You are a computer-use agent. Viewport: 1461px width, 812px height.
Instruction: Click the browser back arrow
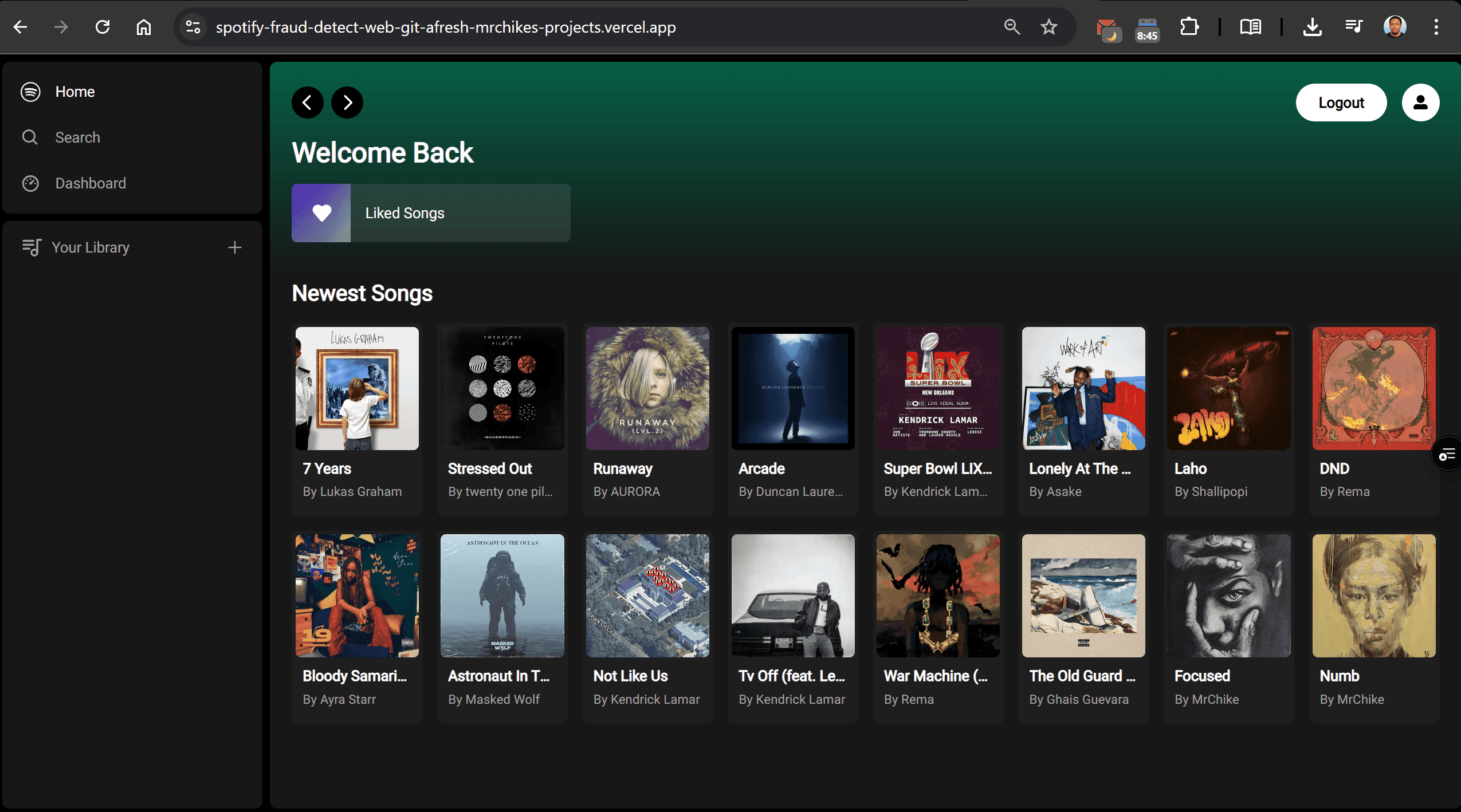tap(21, 27)
